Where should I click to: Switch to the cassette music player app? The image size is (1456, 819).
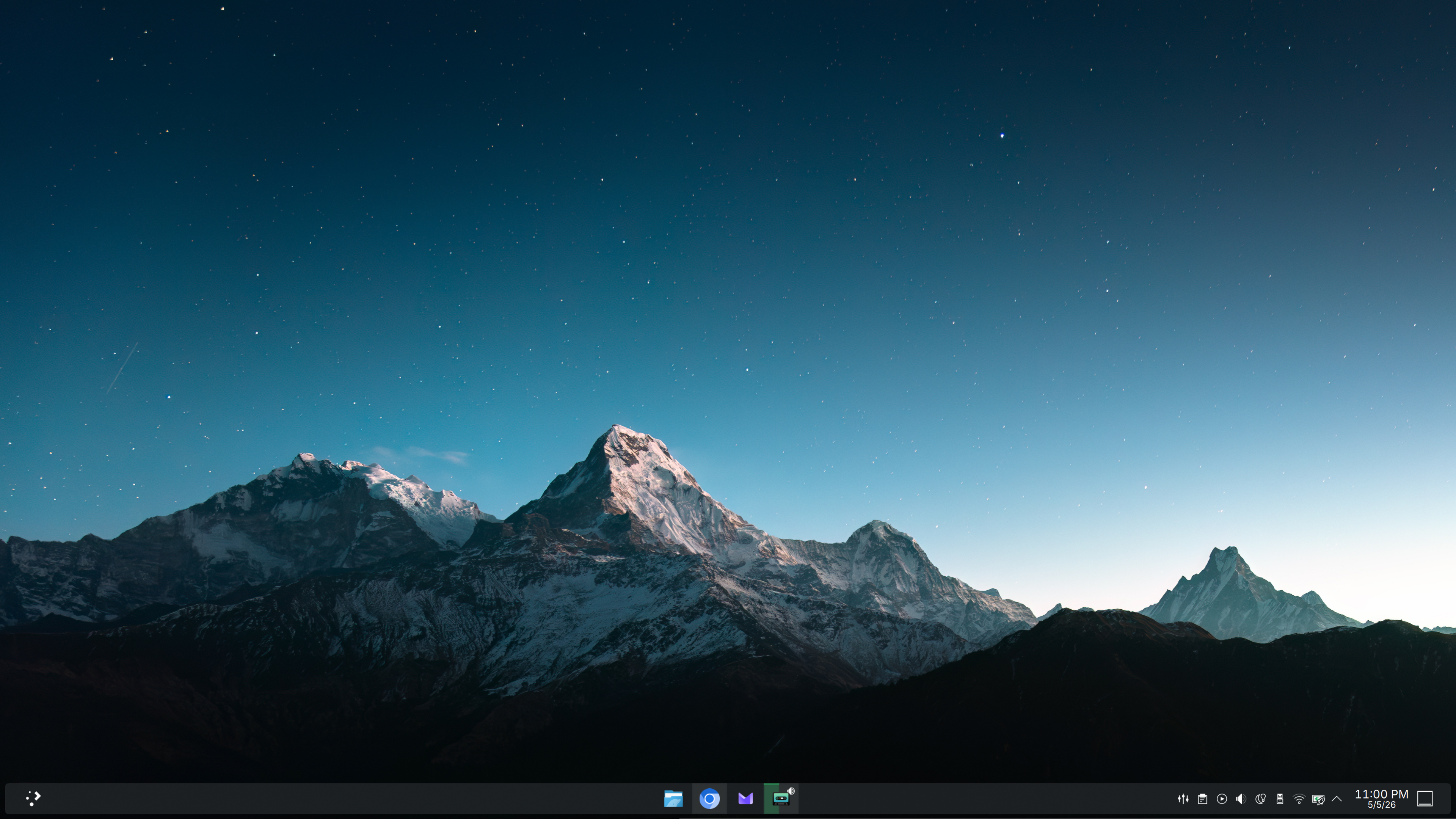(781, 799)
